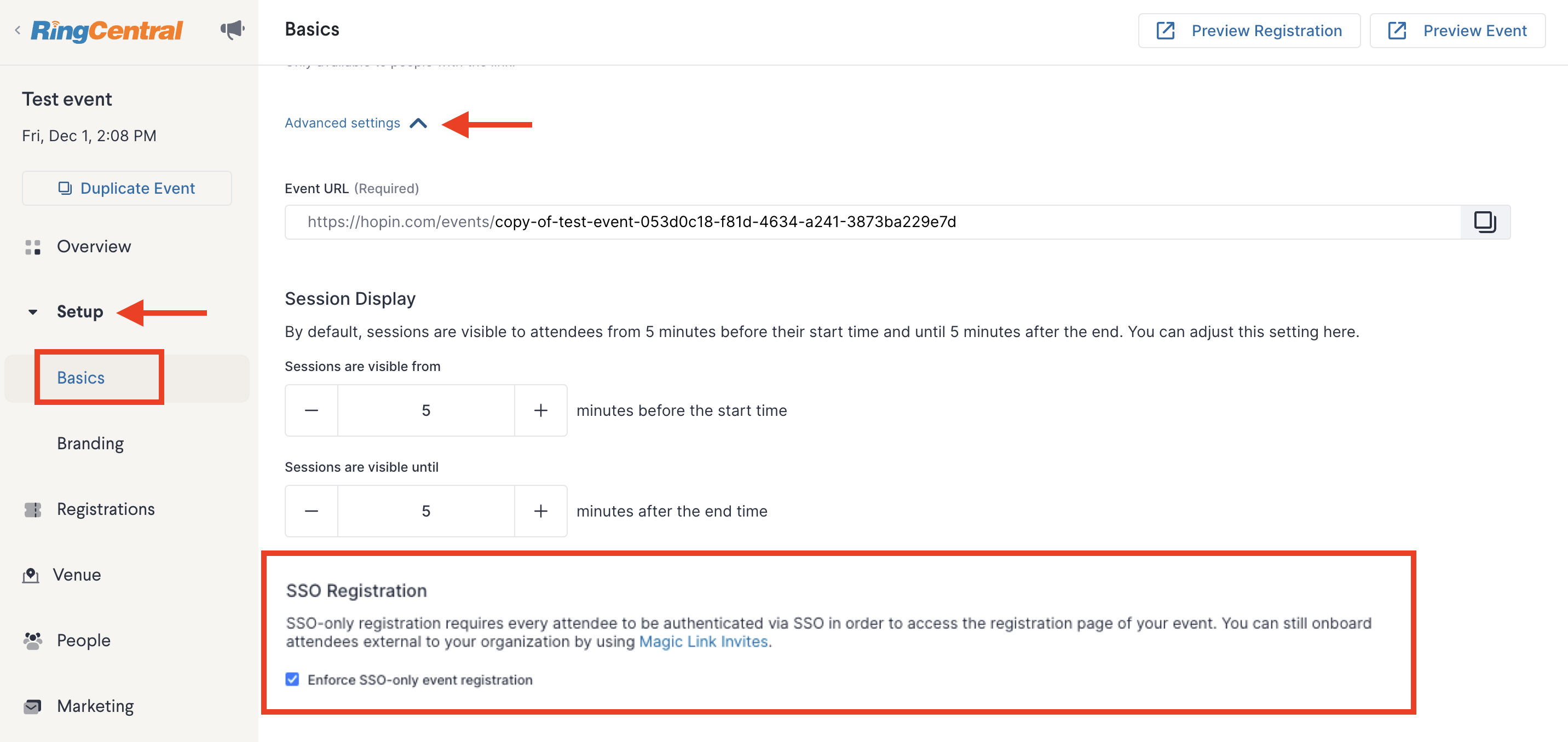1568x742 pixels.
Task: Increase minutes before the start time
Action: pyautogui.click(x=540, y=410)
